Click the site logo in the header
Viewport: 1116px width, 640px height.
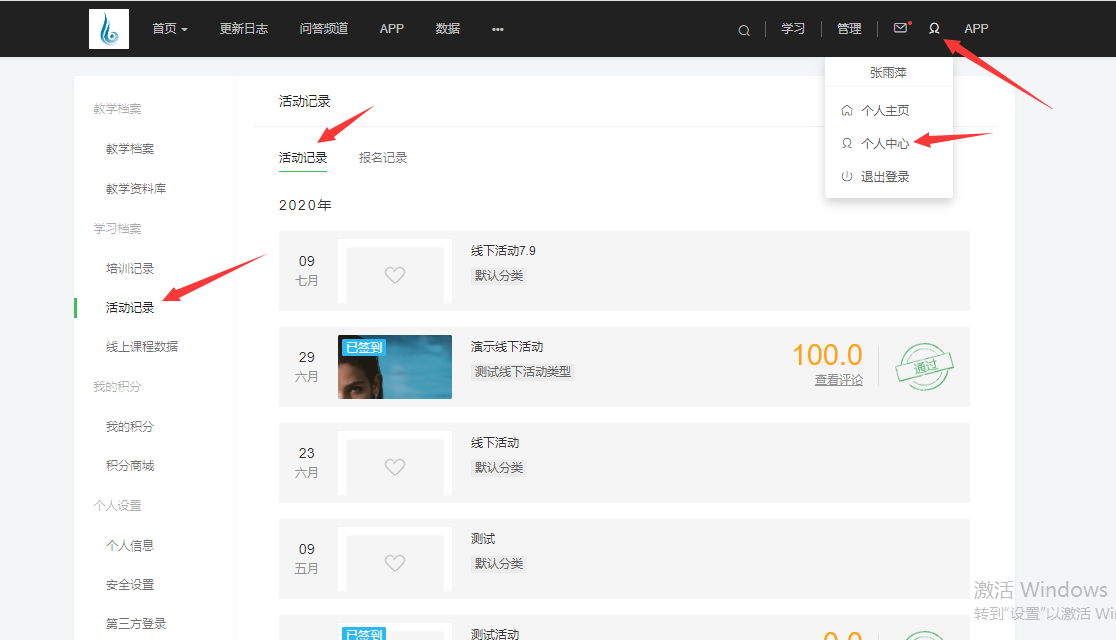(109, 29)
